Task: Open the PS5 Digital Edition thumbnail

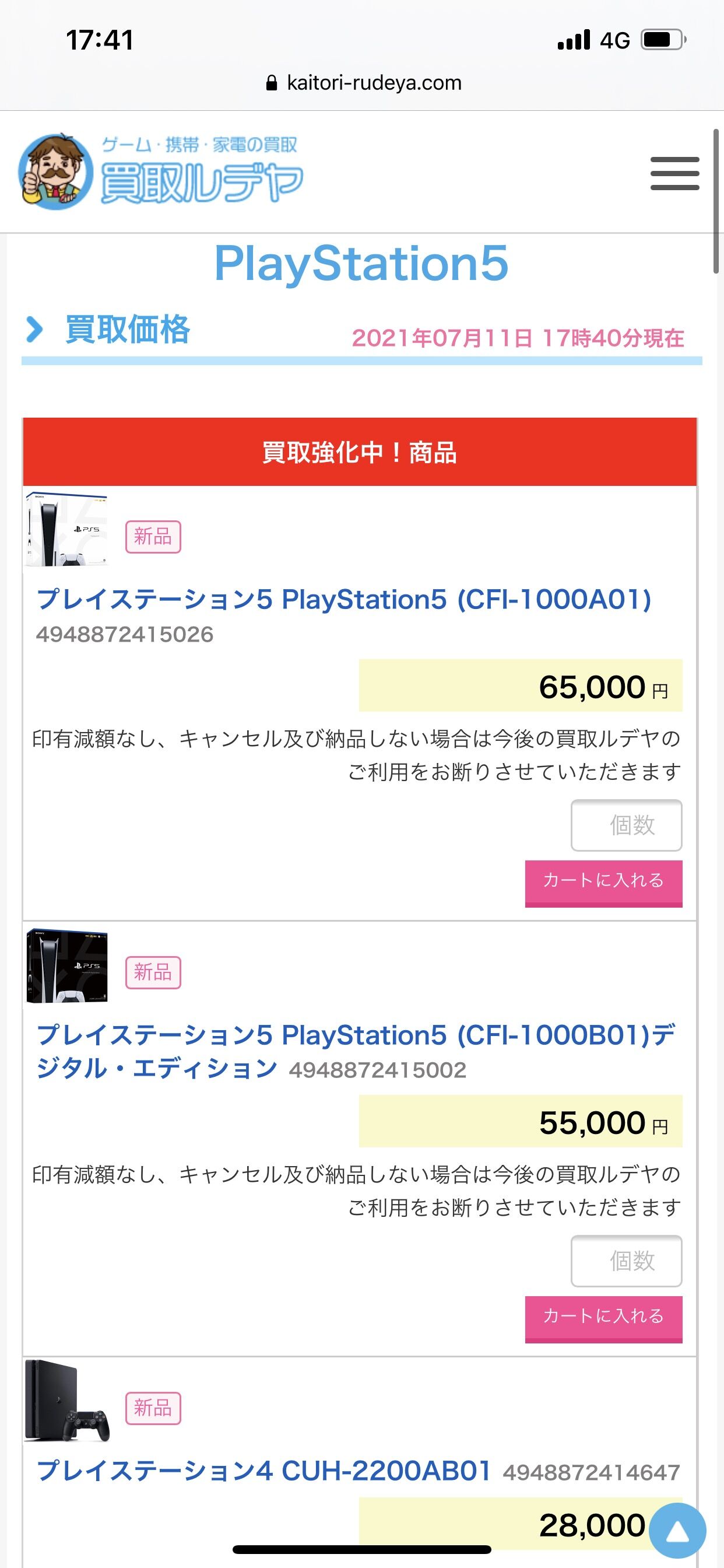Action: [67, 966]
